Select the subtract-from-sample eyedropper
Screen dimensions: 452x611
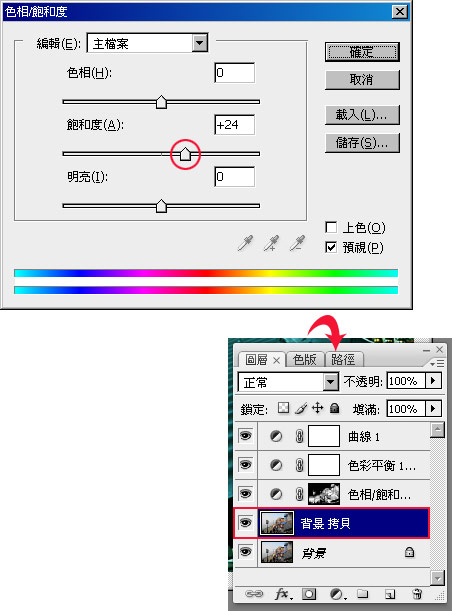(297, 243)
